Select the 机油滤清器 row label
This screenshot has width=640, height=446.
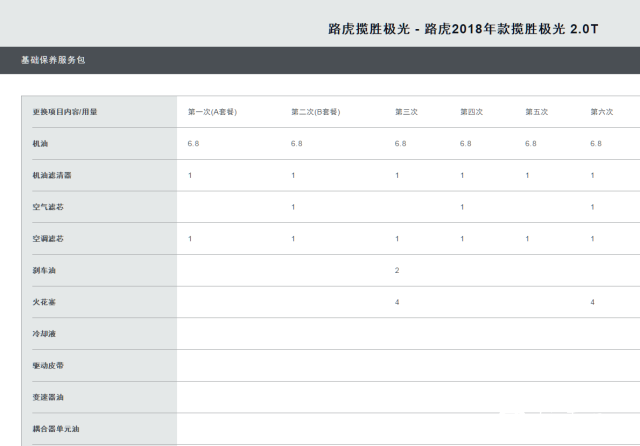pos(51,176)
